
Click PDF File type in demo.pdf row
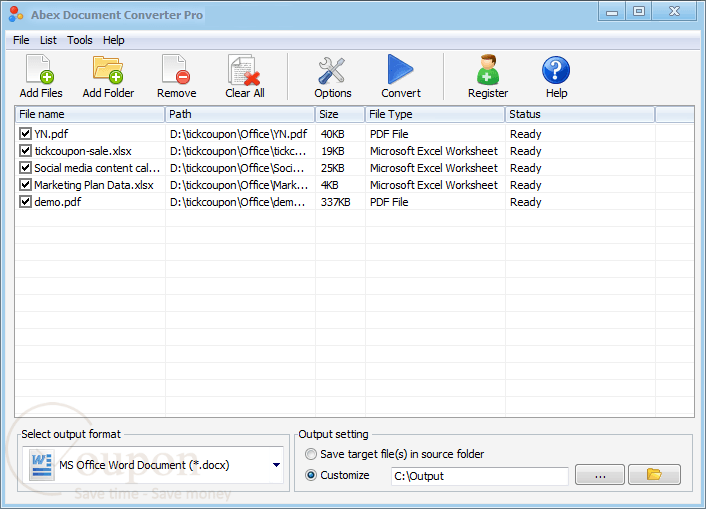click(x=389, y=202)
